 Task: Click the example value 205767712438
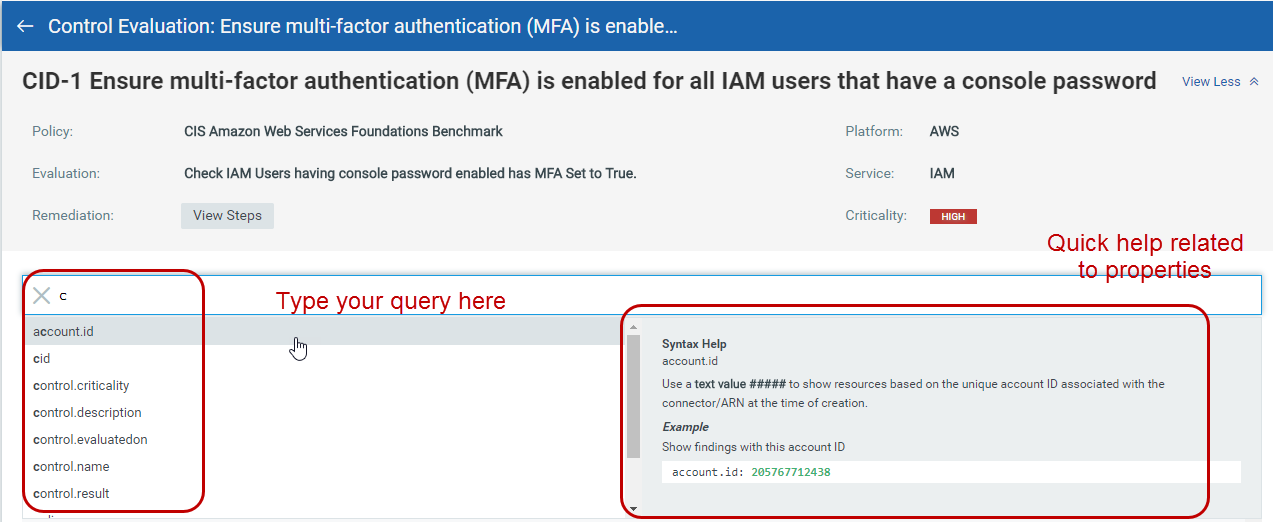pos(791,472)
